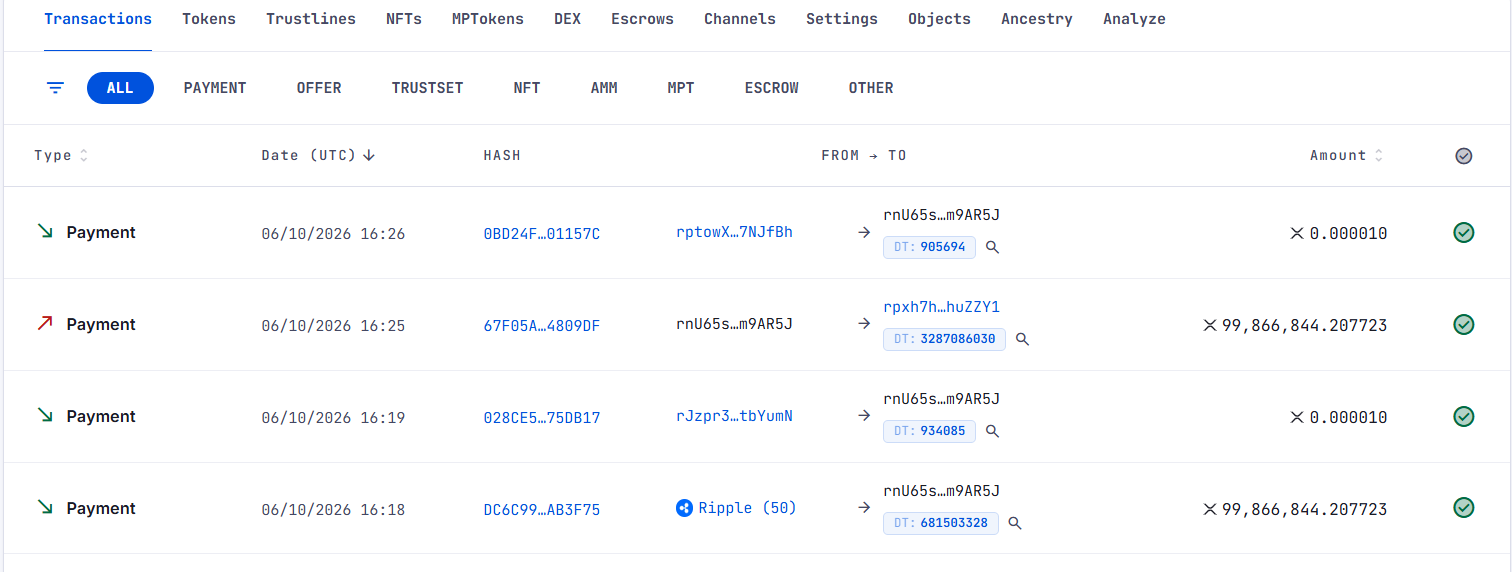Switch to the Tokens tab
Screen dimensions: 1512x572
(209, 19)
